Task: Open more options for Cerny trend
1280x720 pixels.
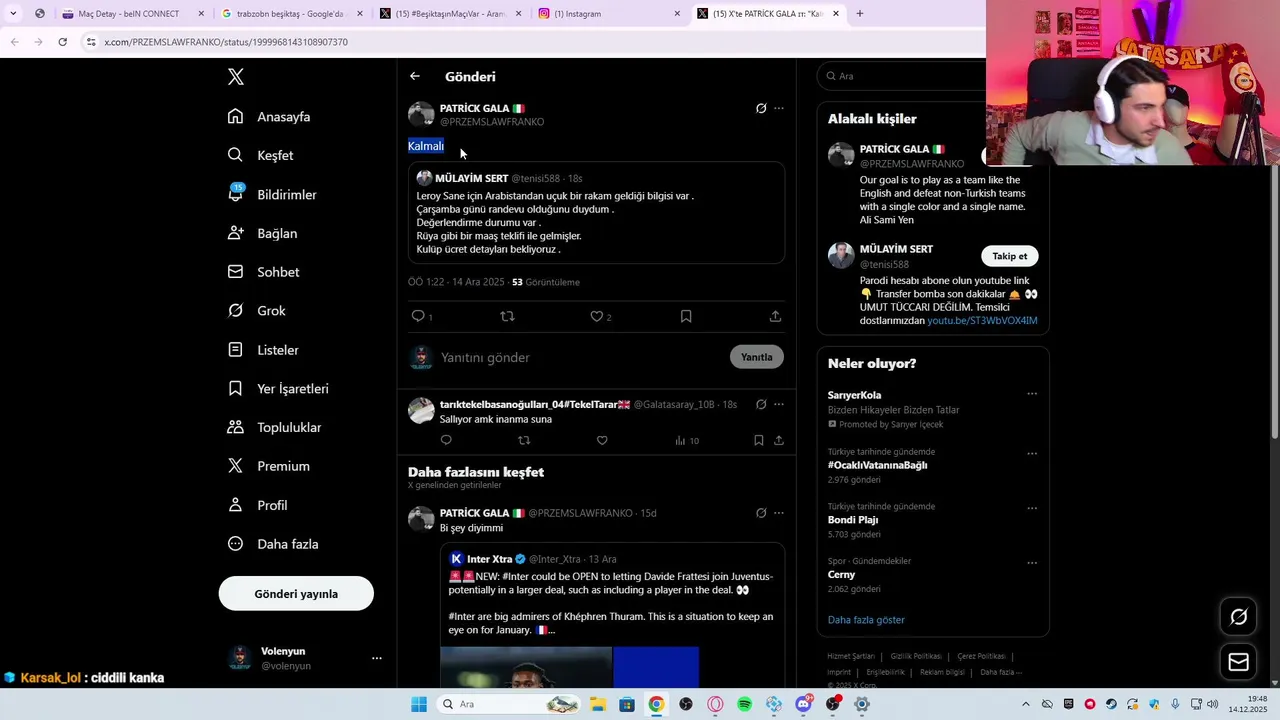Action: pyautogui.click(x=1032, y=563)
